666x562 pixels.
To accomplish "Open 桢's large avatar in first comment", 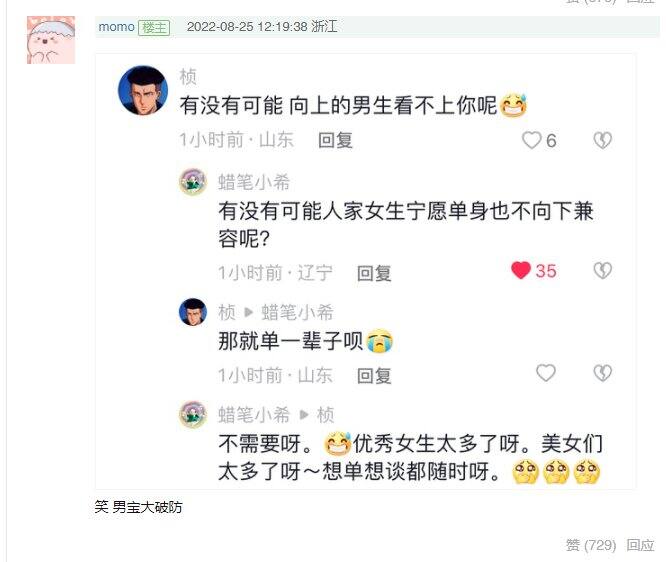I will point(143,90).
